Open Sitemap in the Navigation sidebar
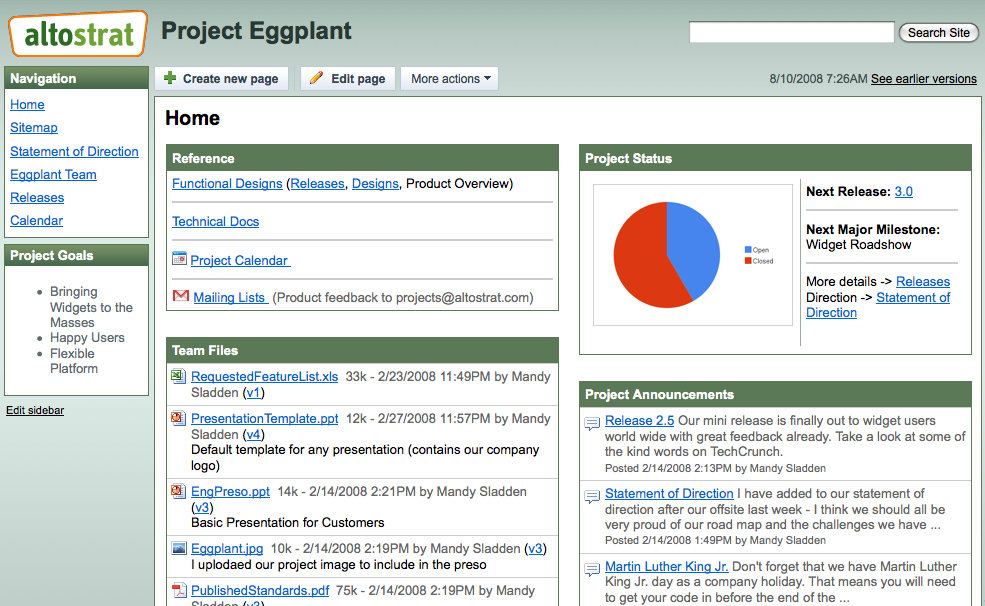Screen dimensions: 985x606 (34, 128)
